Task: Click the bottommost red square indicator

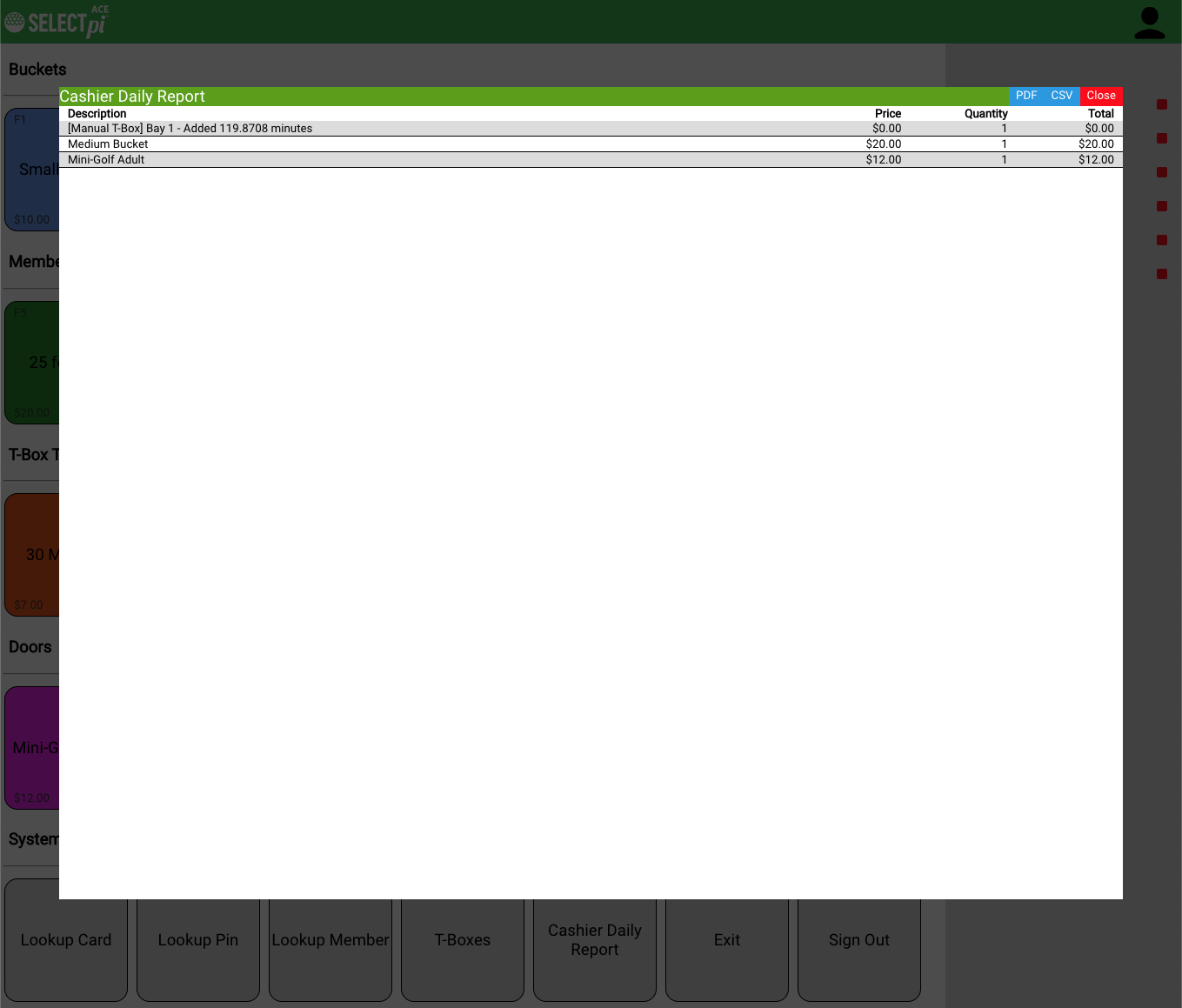Action: tap(1162, 274)
